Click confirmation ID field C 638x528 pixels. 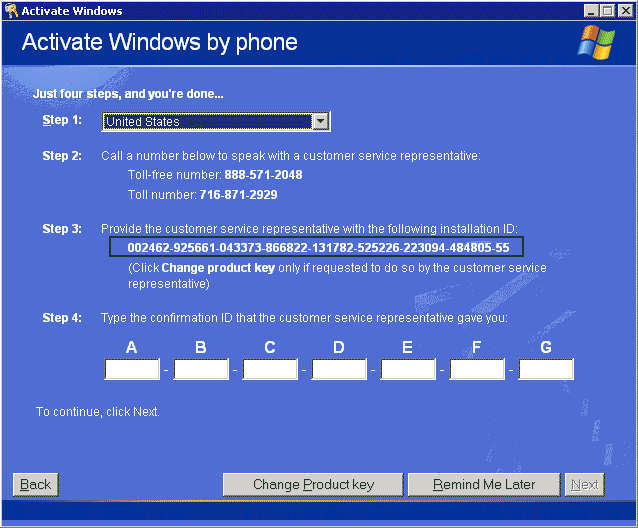coord(270,369)
